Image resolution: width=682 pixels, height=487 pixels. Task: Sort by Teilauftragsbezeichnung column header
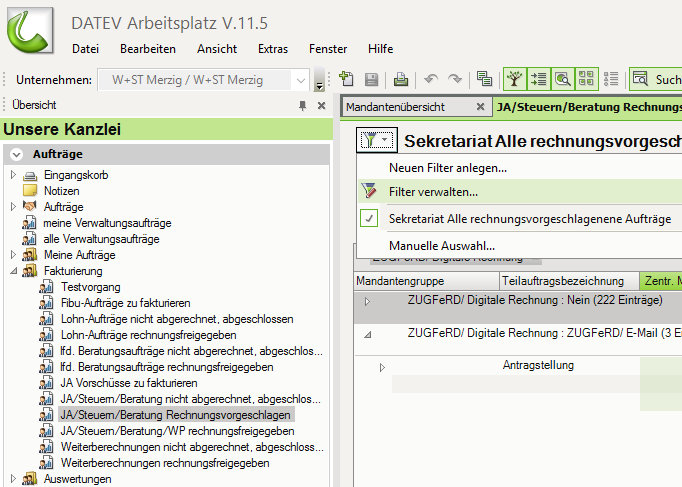569,281
